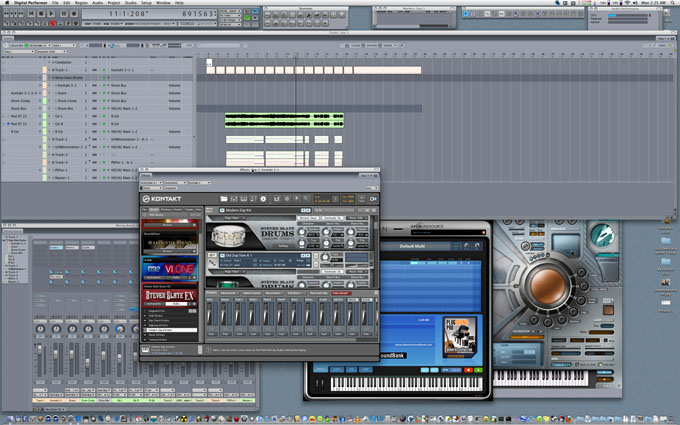Open the Drum Bus output of Drum Comp

pos(118,101)
